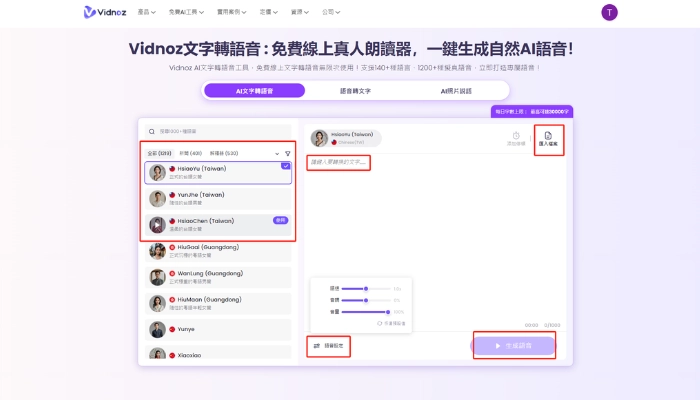Screen dimensions: 700x400
Task: Expand the 定價 navigation dropdown
Action: (x=268, y=12)
